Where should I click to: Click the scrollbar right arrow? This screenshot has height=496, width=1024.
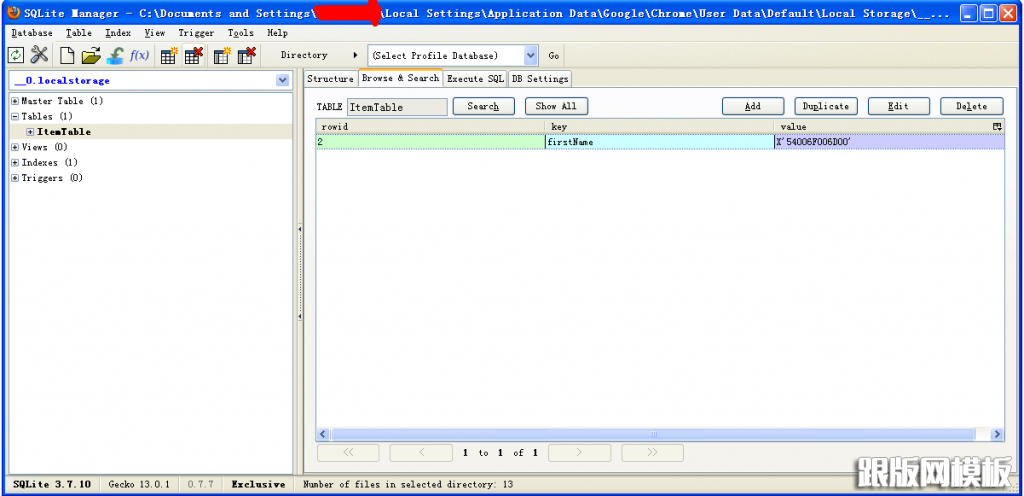point(997,434)
